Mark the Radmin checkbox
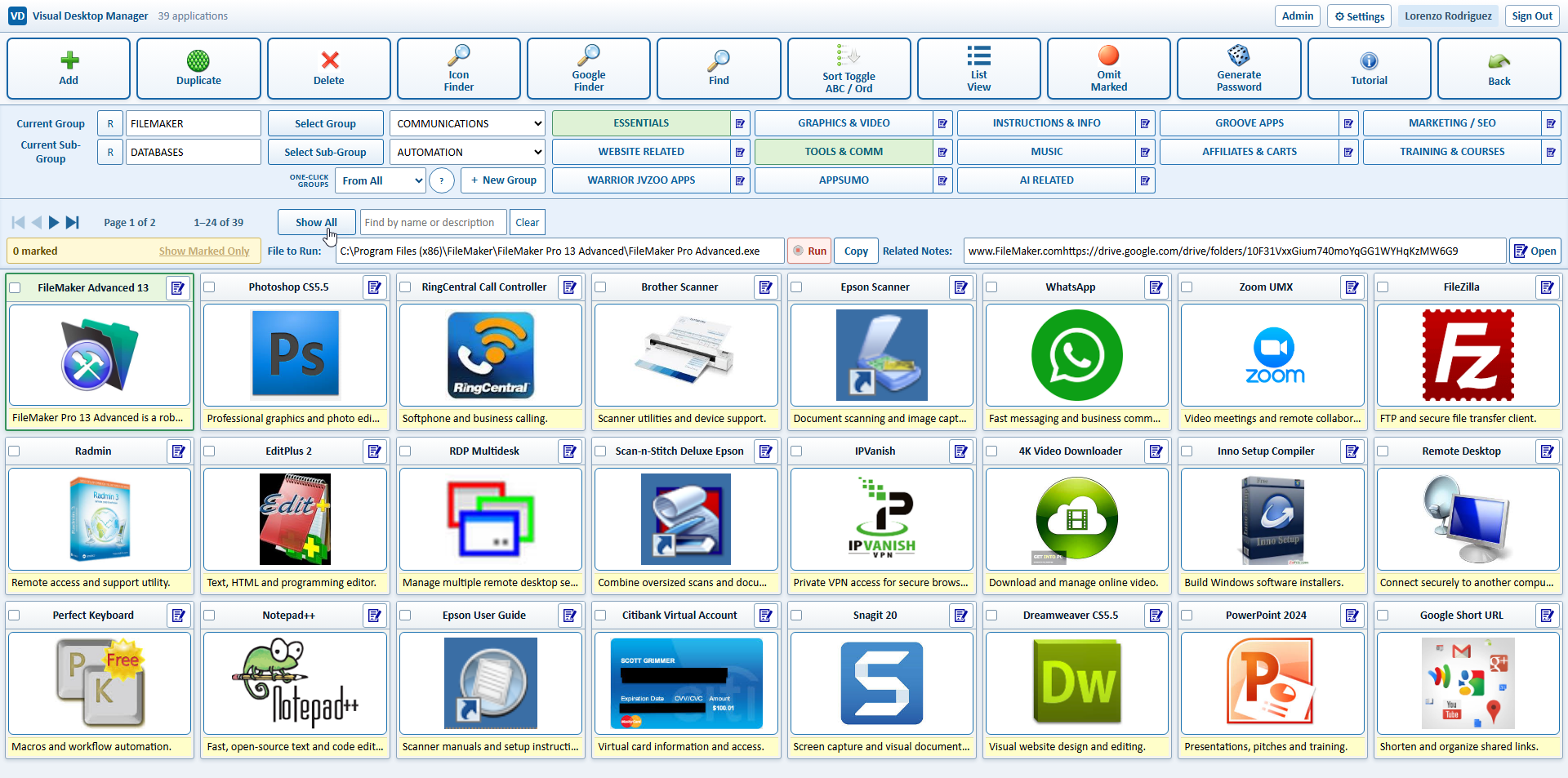 tap(14, 451)
